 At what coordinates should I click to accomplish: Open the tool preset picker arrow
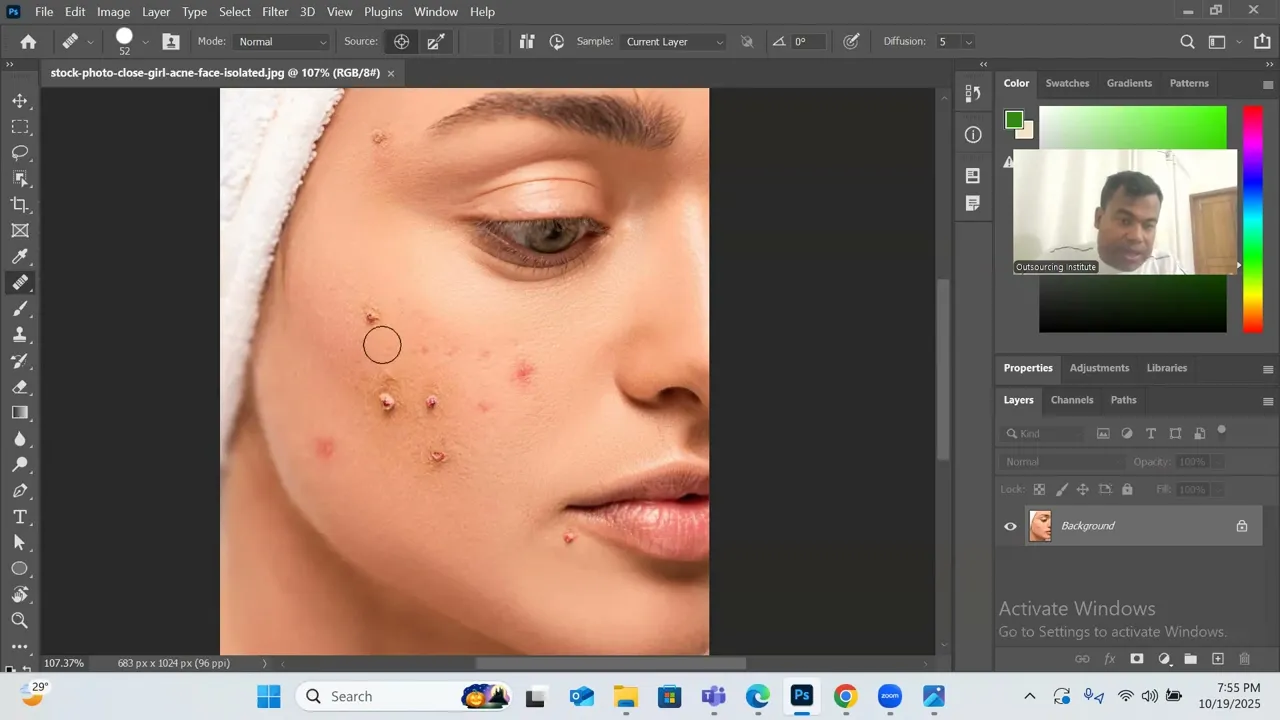click(90, 42)
